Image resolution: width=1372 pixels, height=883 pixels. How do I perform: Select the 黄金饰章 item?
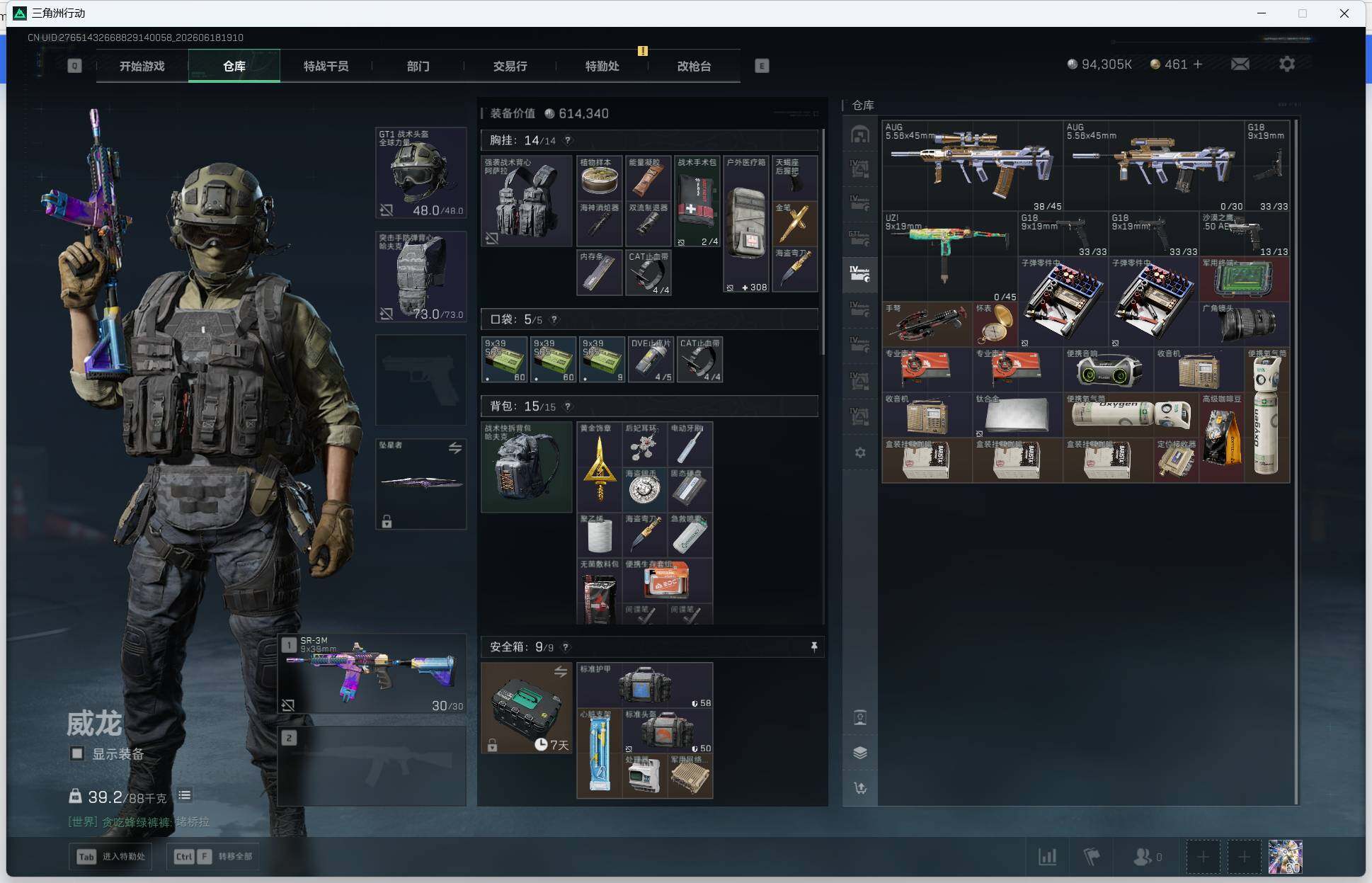pos(600,467)
